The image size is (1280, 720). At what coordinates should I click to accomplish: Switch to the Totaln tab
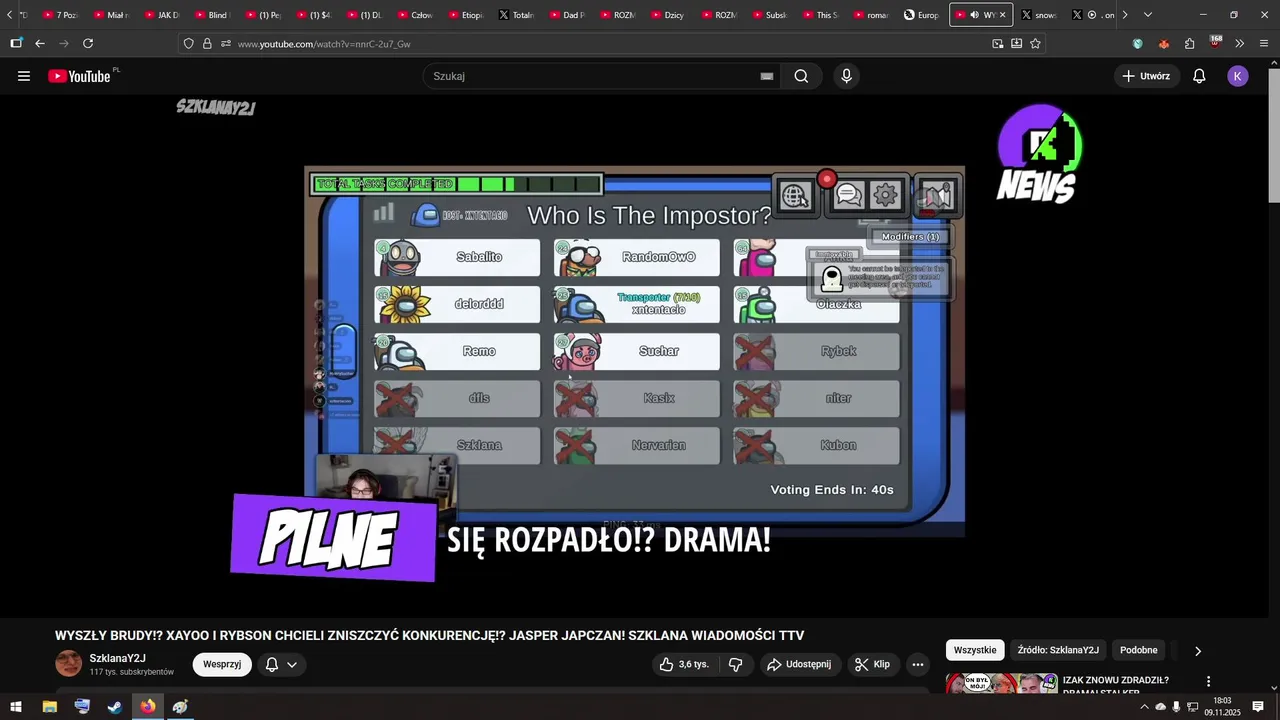[516, 15]
